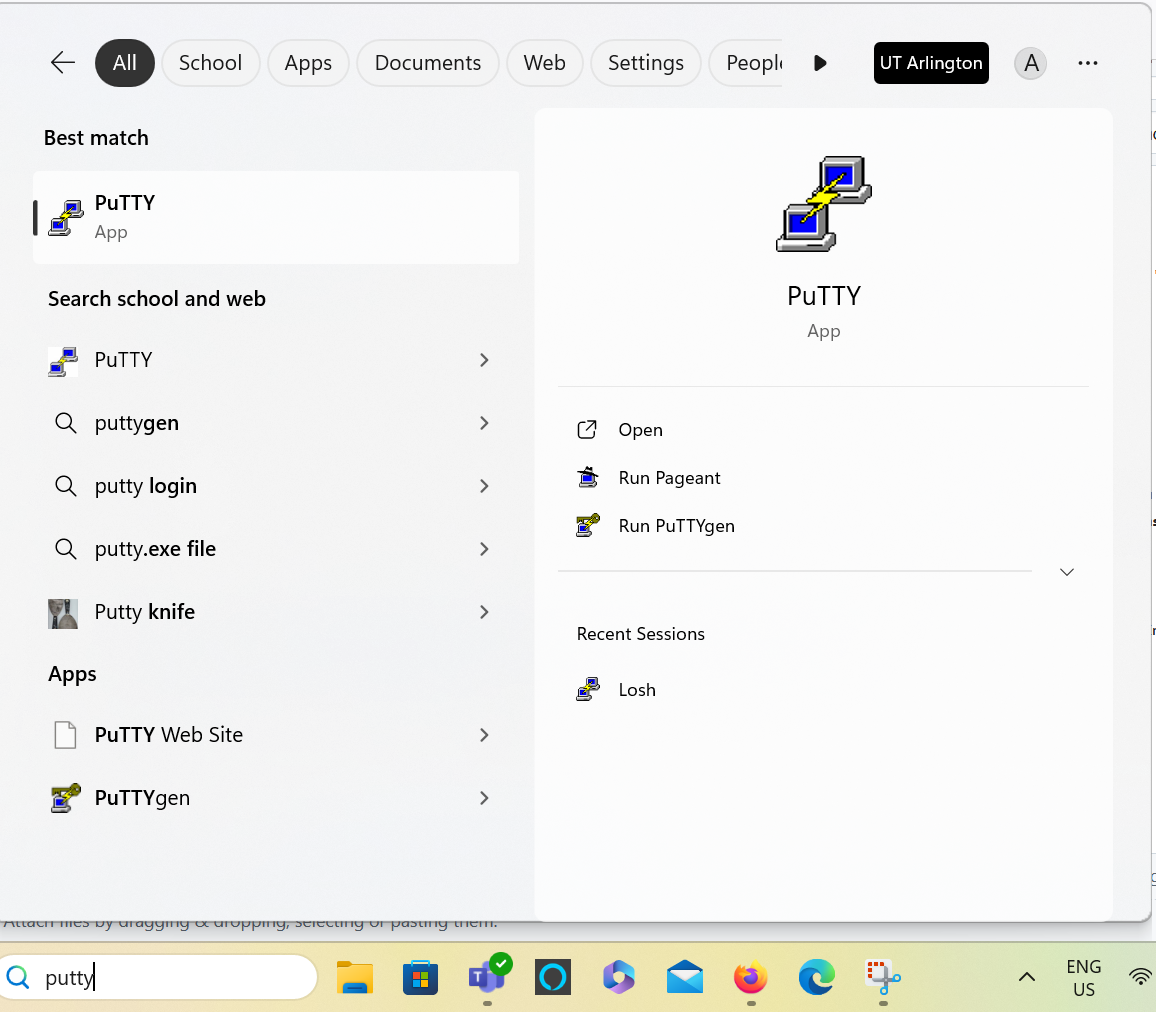Select the PuTTY best match result
Screen dimensions: 1156x1012
pyautogui.click(x=275, y=217)
